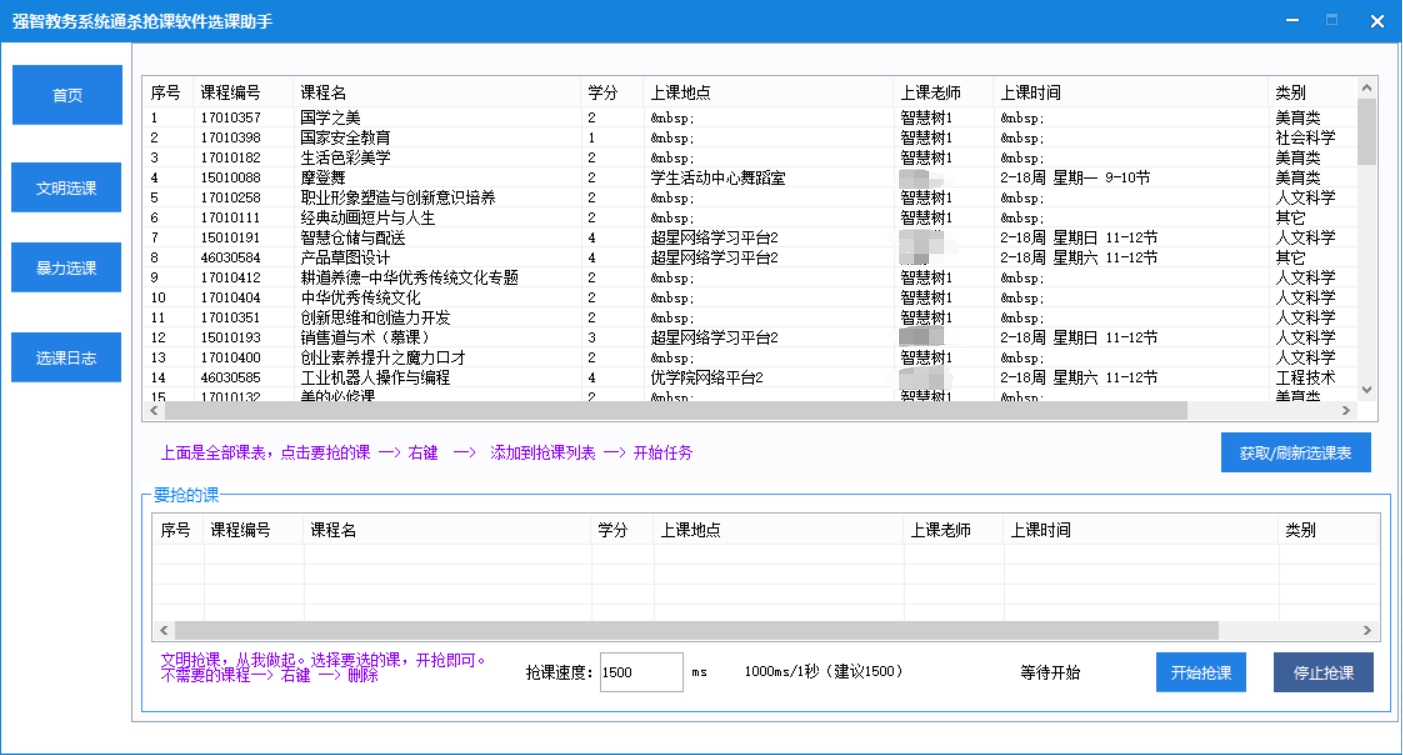This screenshot has width=1403, height=755.
Task: Click location 优学院网络平台2
Action: (x=707, y=378)
